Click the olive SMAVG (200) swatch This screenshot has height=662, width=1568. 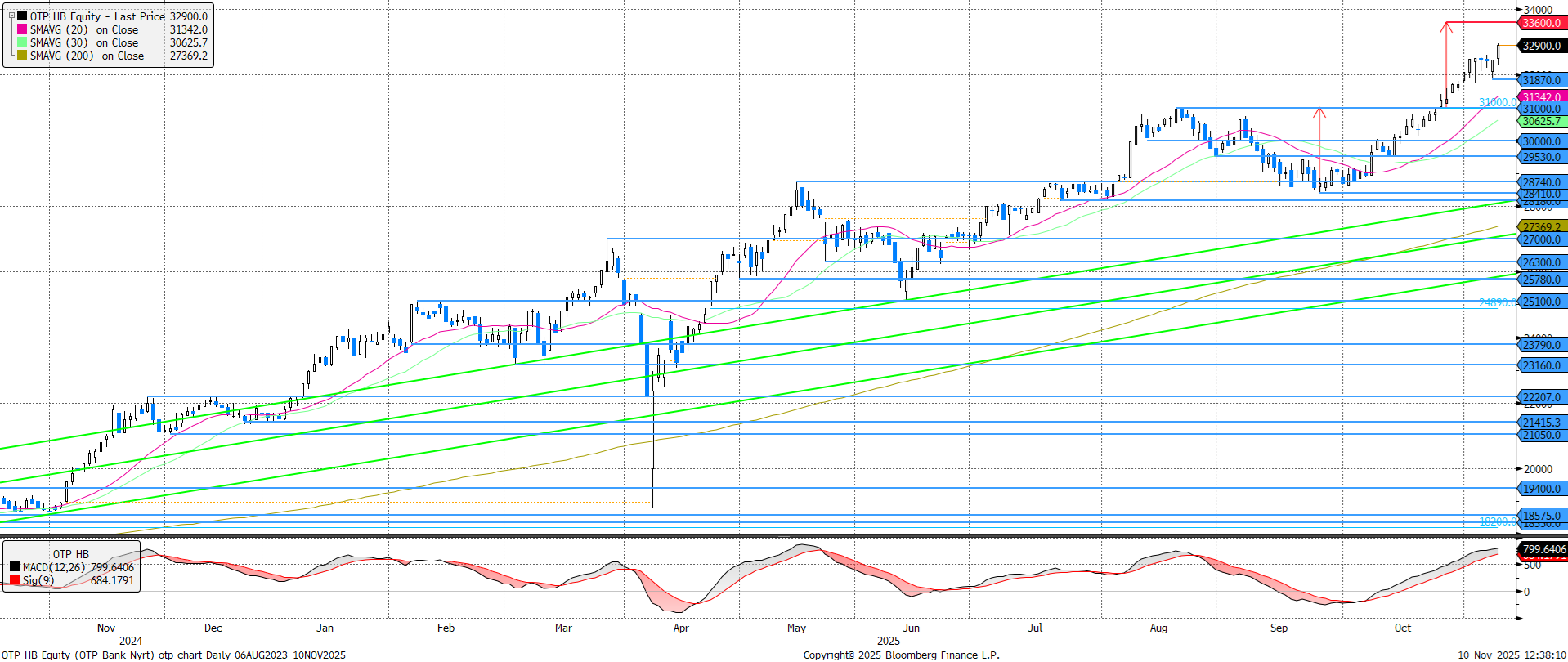[x=22, y=56]
